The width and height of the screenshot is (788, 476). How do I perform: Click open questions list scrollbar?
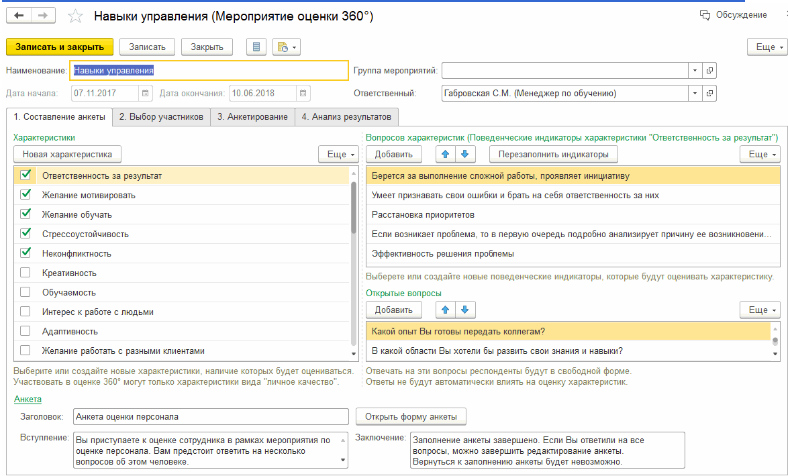click(x=775, y=341)
